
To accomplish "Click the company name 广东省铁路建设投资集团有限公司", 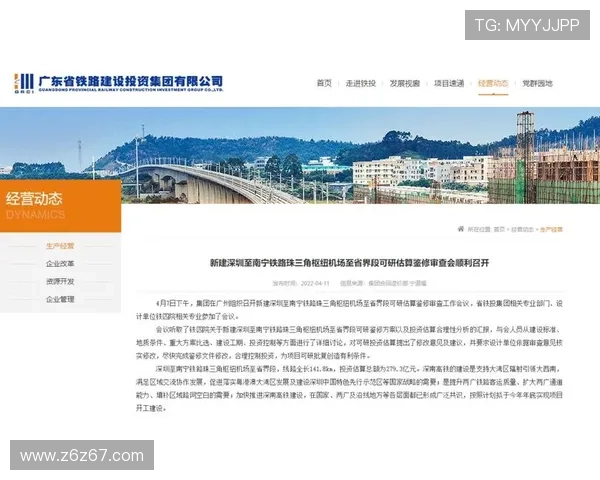I will pyautogui.click(x=130, y=81).
